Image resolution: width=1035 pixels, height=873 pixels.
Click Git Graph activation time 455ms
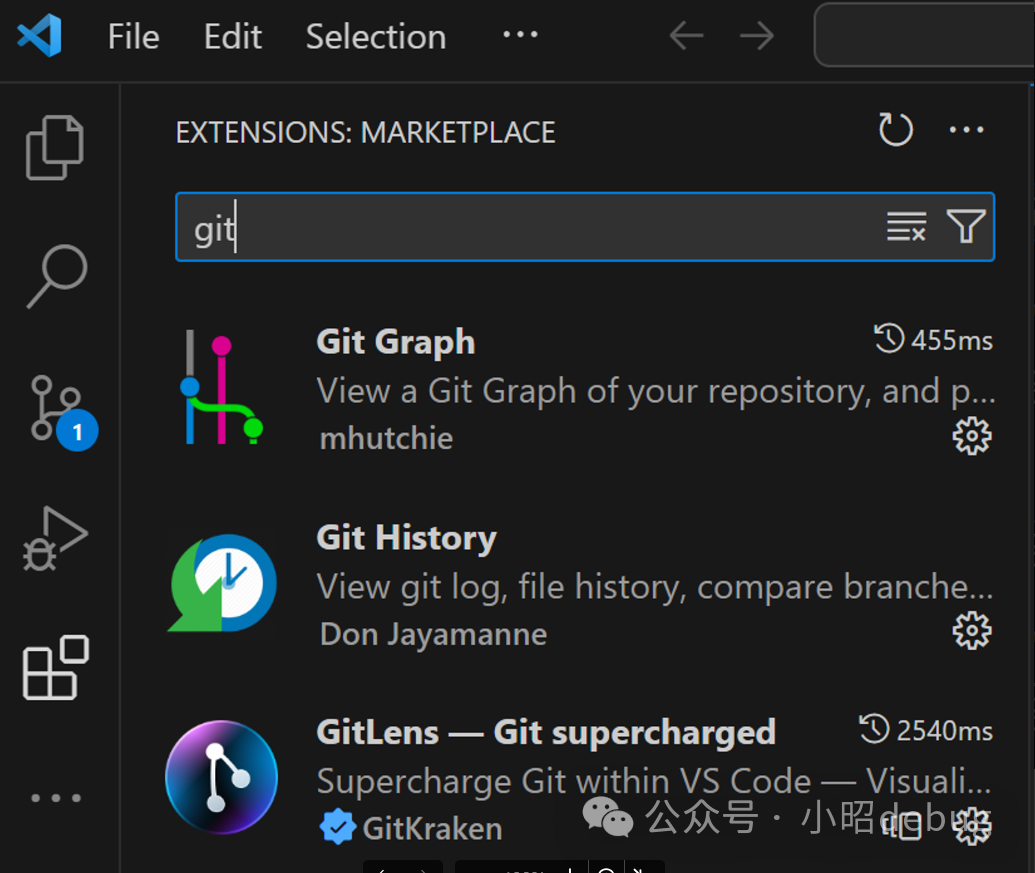933,340
